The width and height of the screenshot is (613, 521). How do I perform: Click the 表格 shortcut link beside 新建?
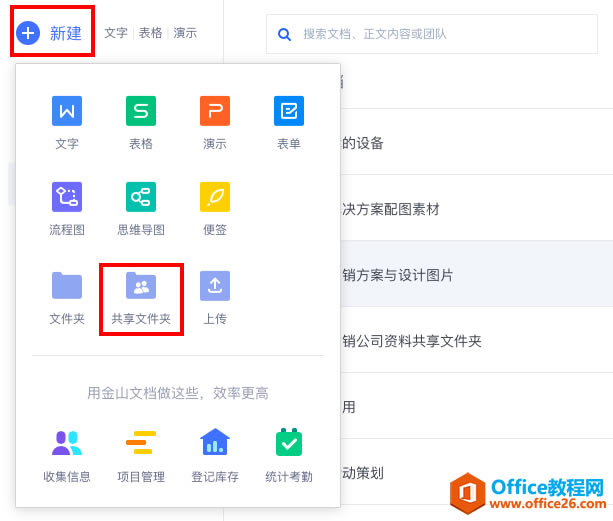(x=150, y=33)
